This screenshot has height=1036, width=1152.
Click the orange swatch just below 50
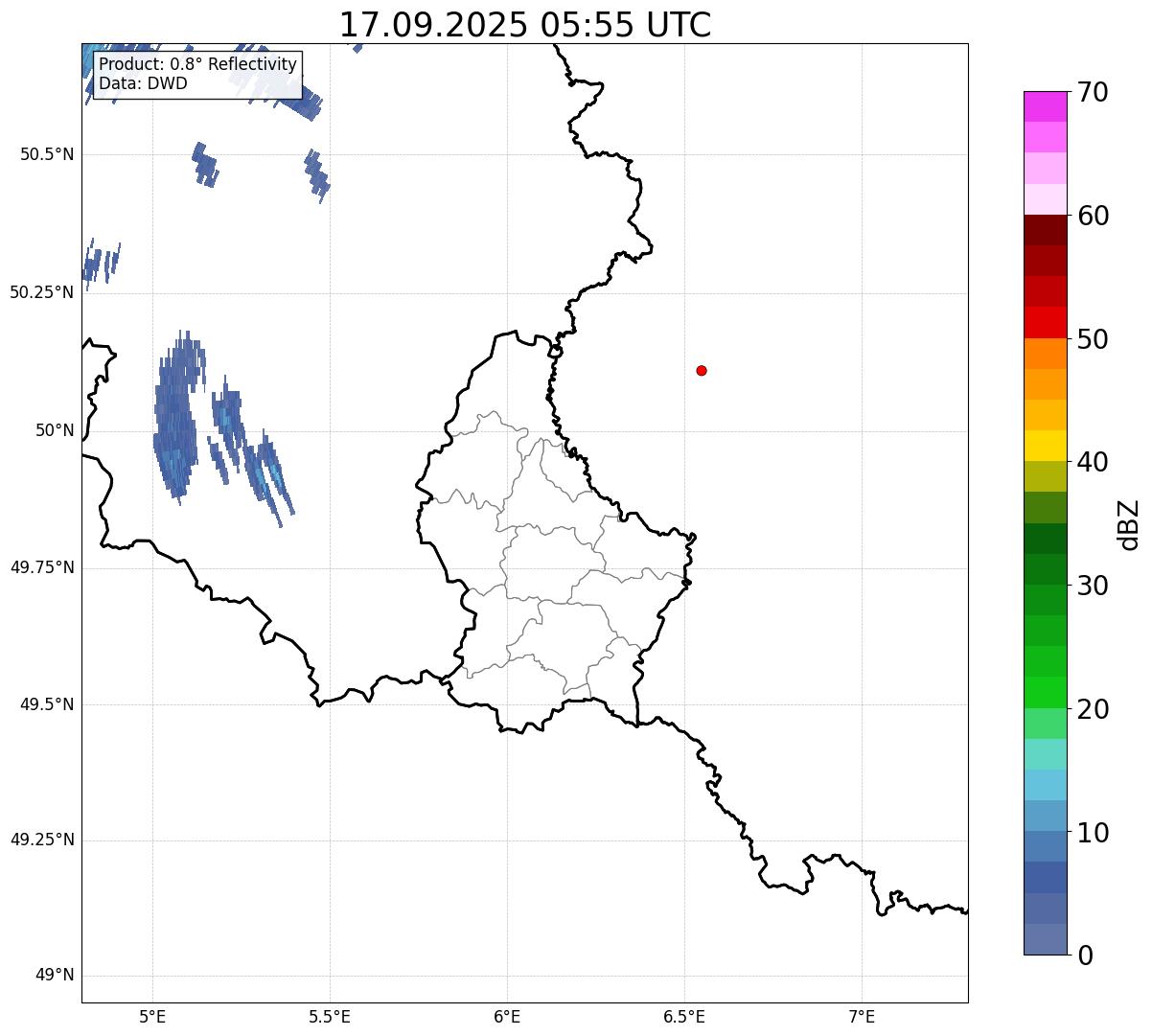tap(1046, 354)
